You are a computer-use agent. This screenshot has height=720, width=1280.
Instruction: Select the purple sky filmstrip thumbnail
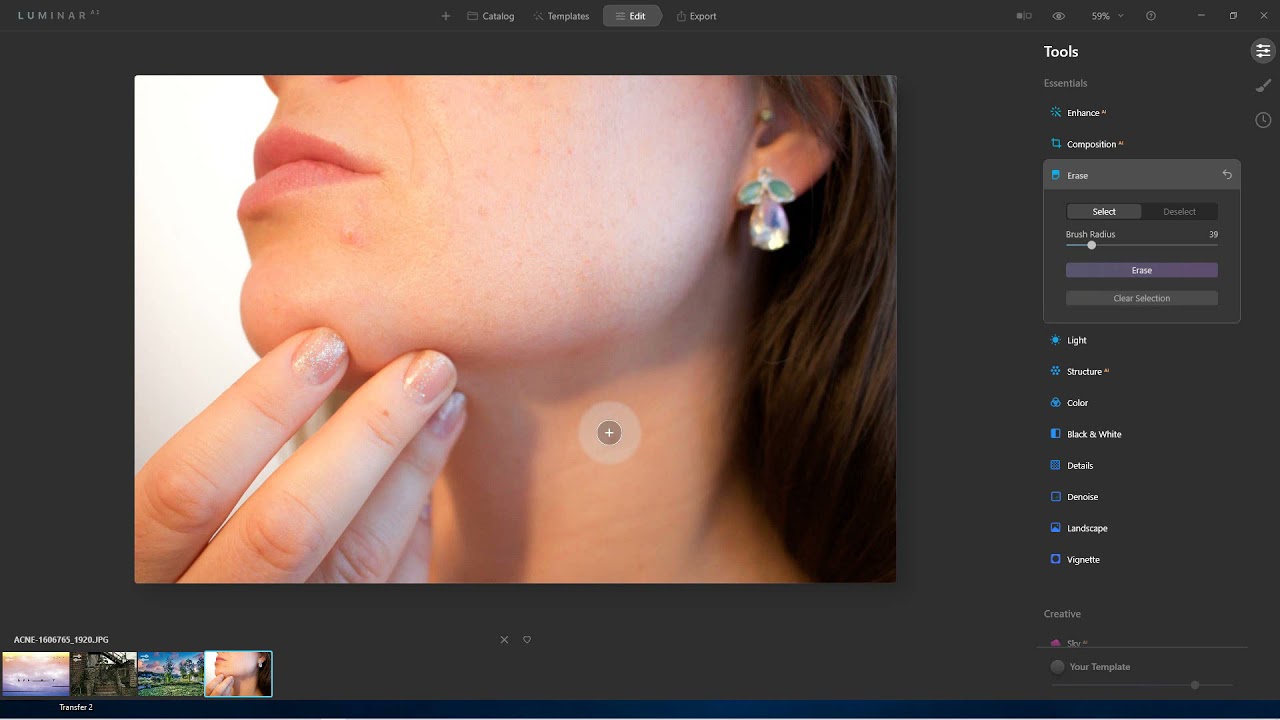pos(36,674)
